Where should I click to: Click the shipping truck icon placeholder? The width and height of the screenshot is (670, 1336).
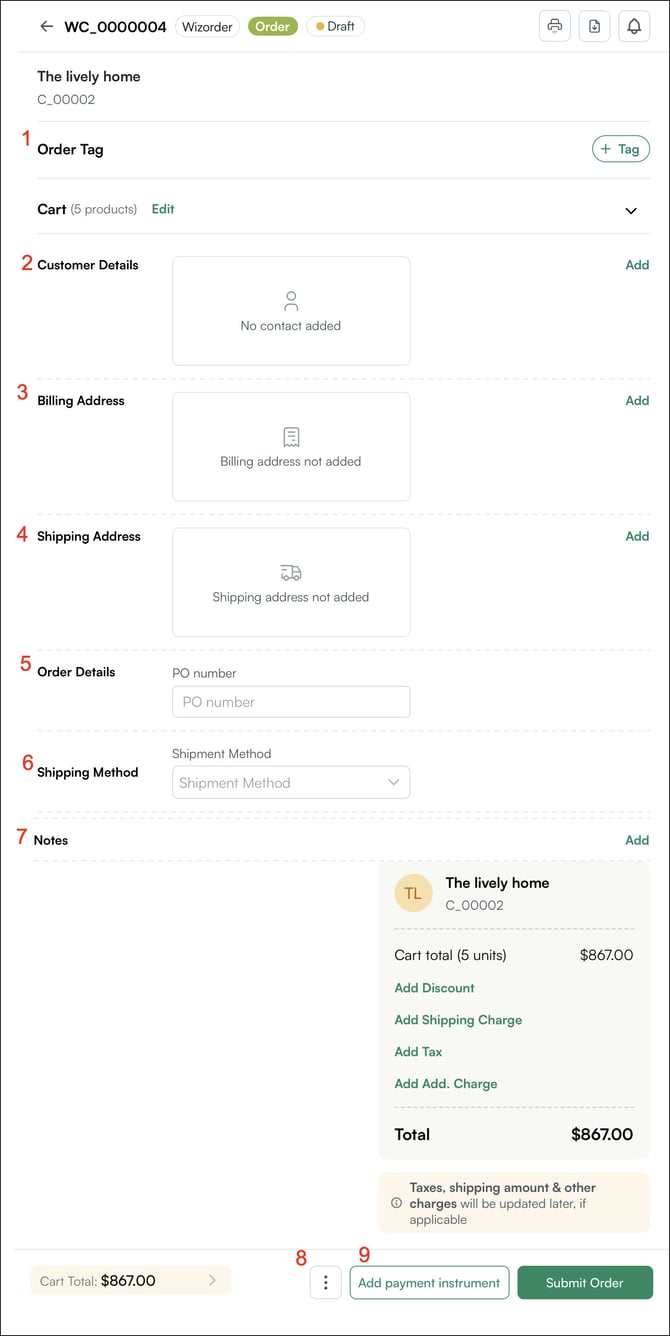pos(290,571)
